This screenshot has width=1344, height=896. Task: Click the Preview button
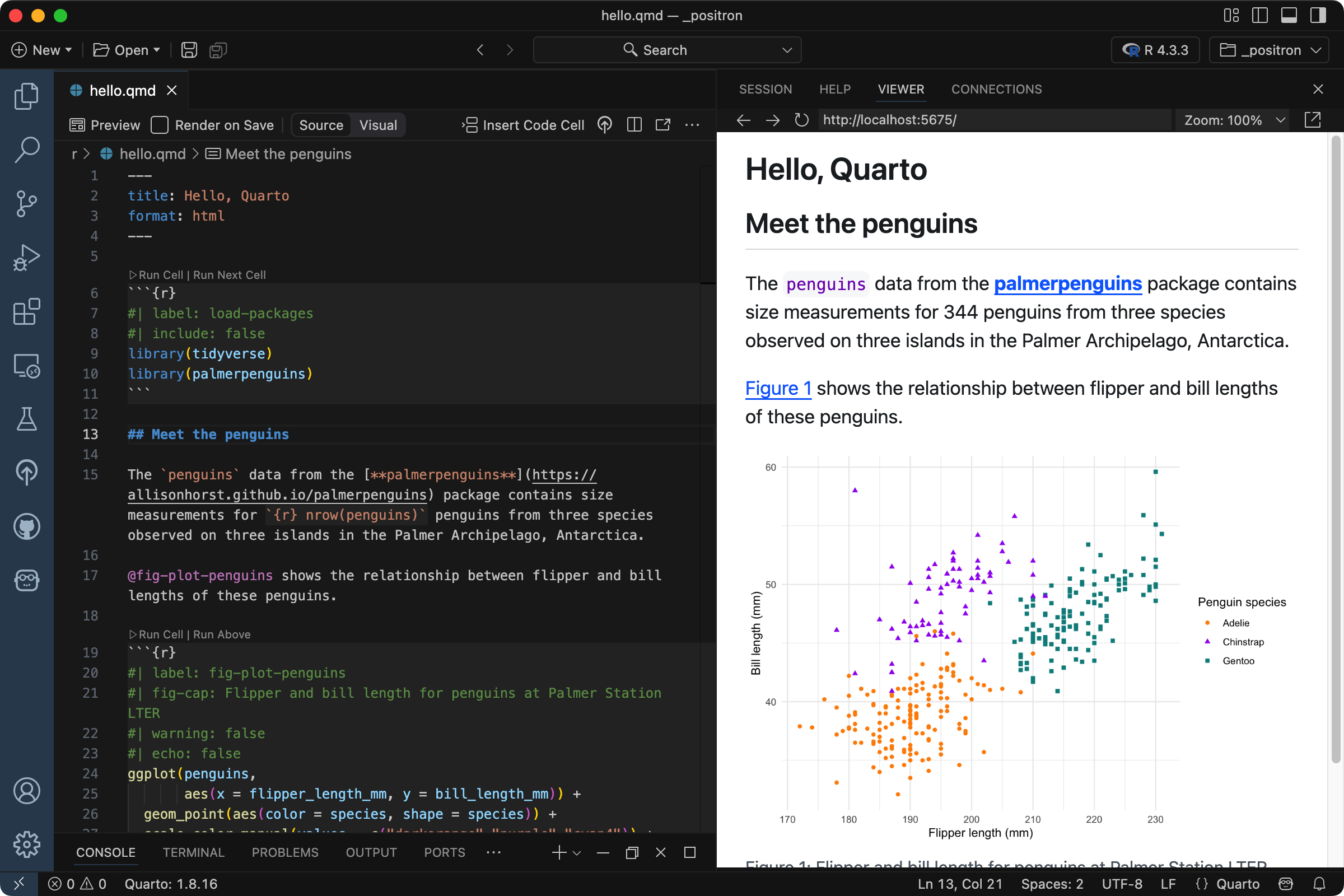[105, 124]
